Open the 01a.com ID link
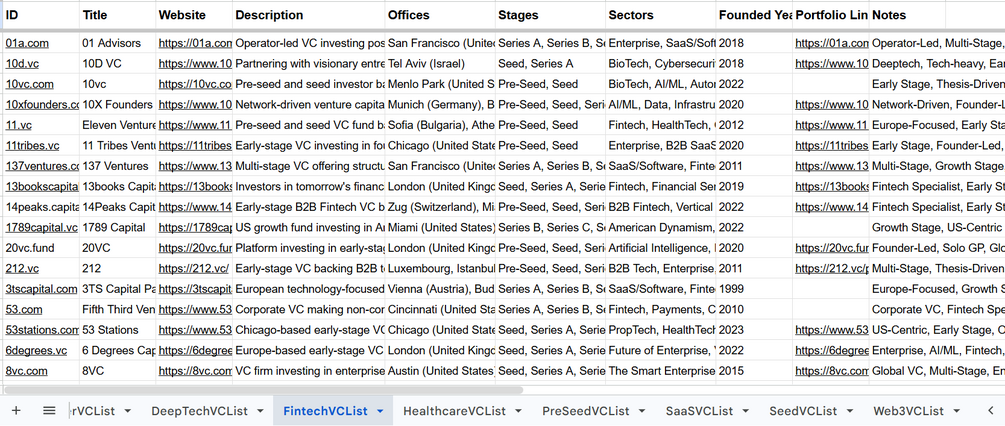This screenshot has width=1005, height=426. pos(27,43)
